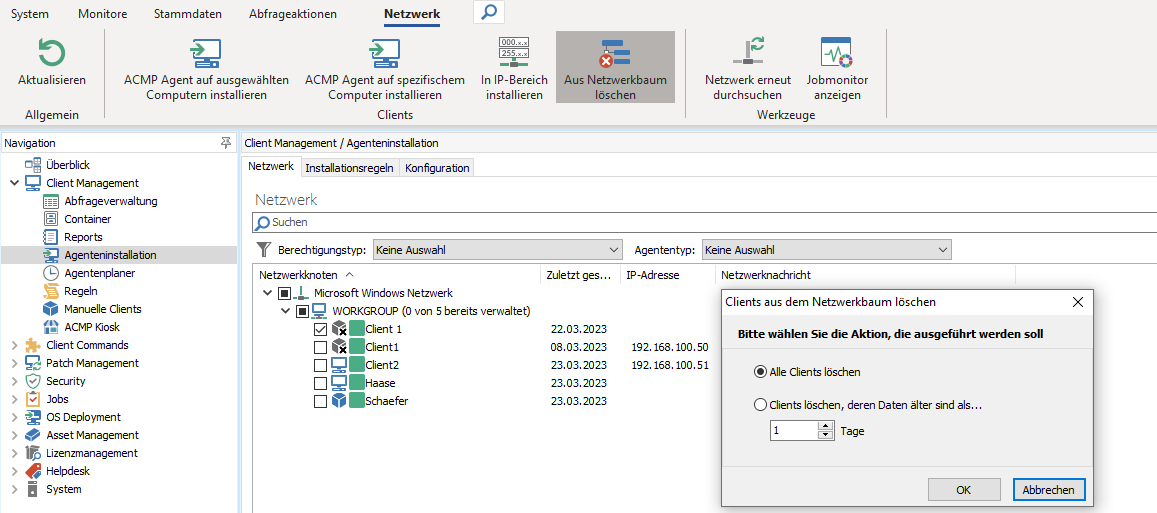Uncheck the Client 1 checkbox
Viewport: 1157px width, 513px height.
(320, 329)
